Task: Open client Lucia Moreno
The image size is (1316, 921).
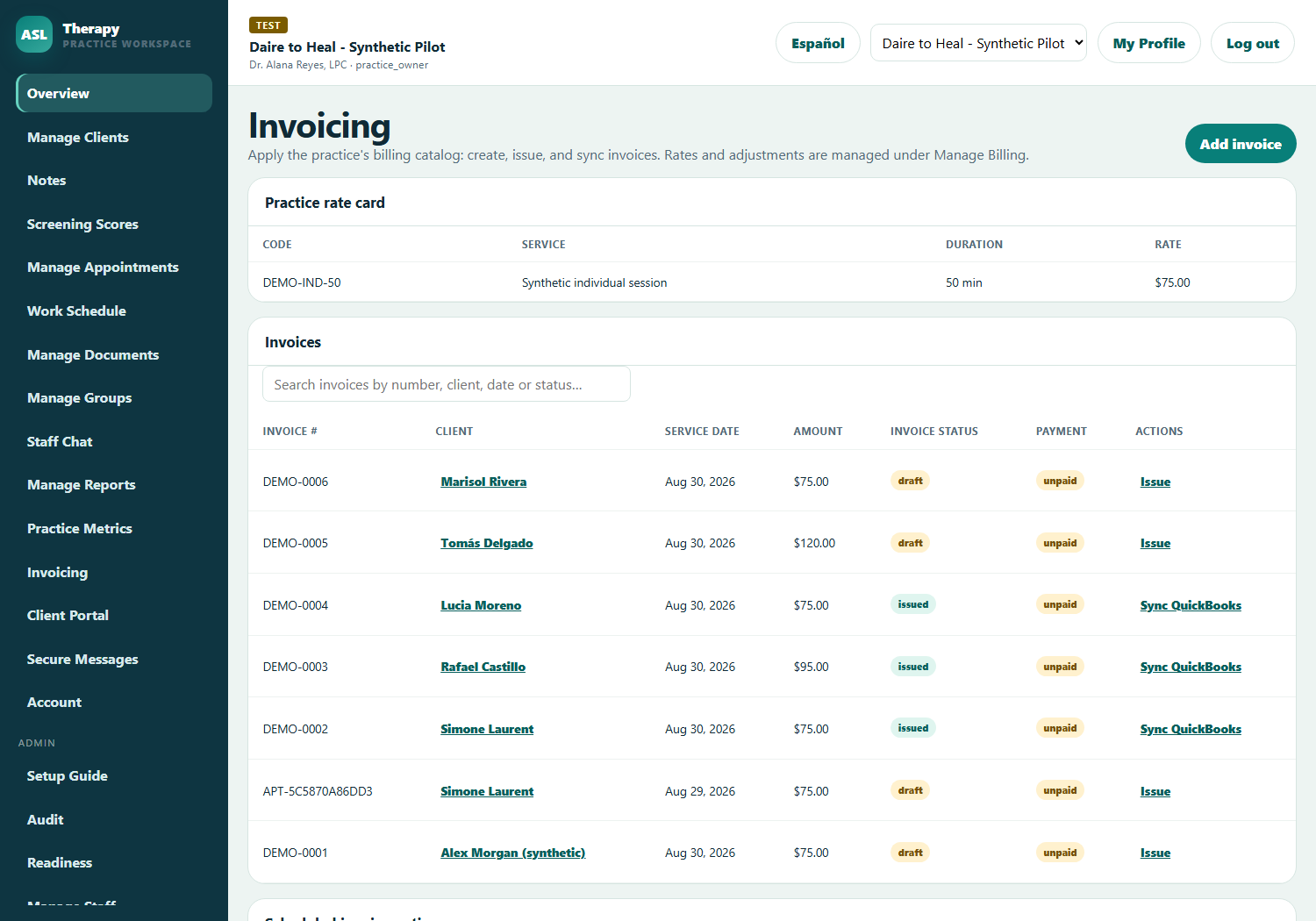Action: [x=481, y=605]
